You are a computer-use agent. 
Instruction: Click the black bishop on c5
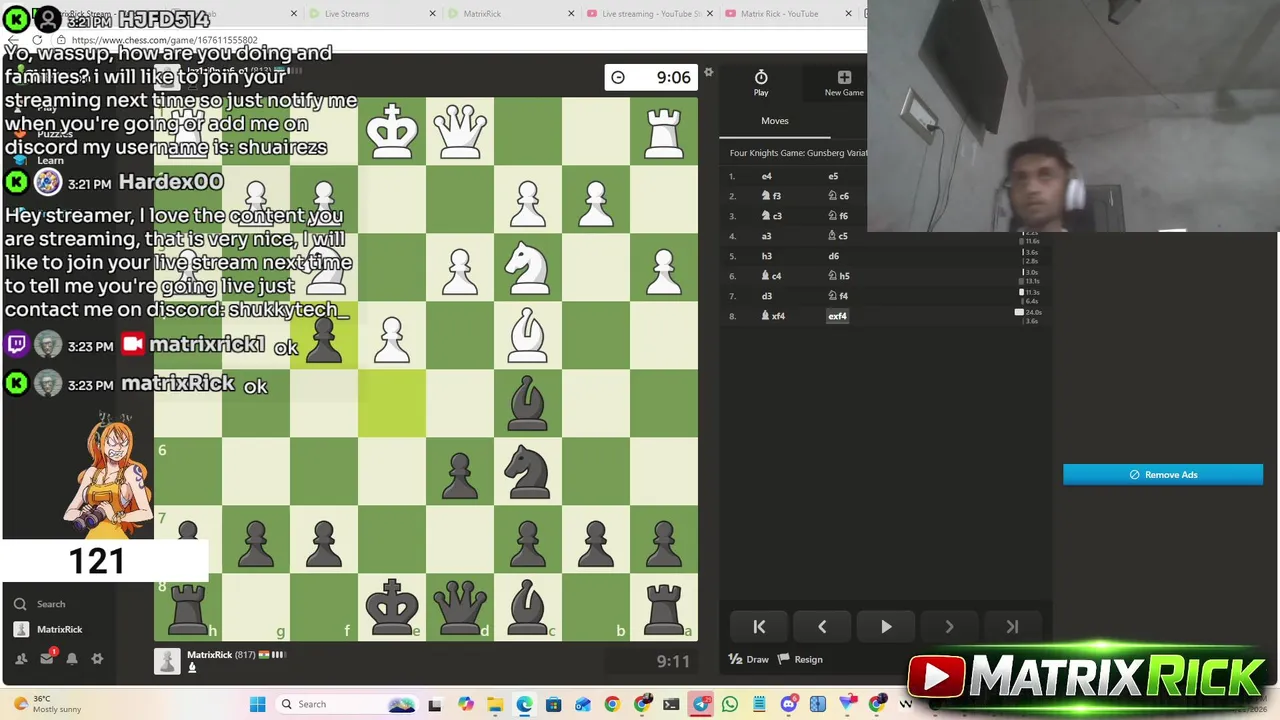[528, 403]
